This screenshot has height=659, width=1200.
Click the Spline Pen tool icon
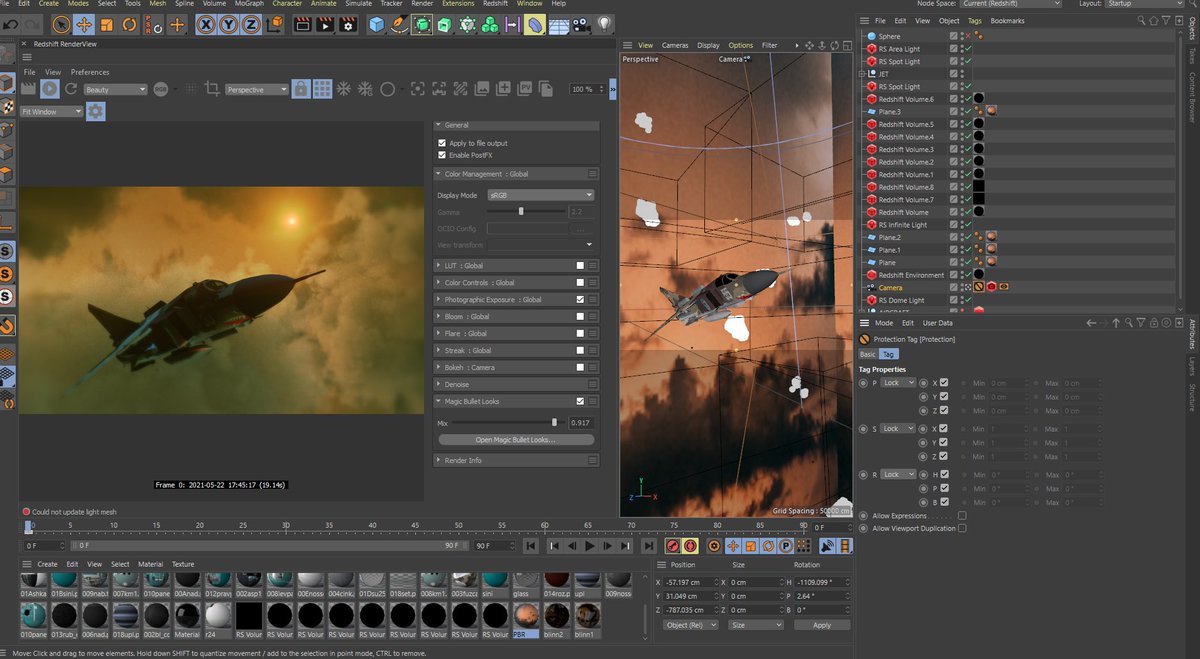coord(399,24)
